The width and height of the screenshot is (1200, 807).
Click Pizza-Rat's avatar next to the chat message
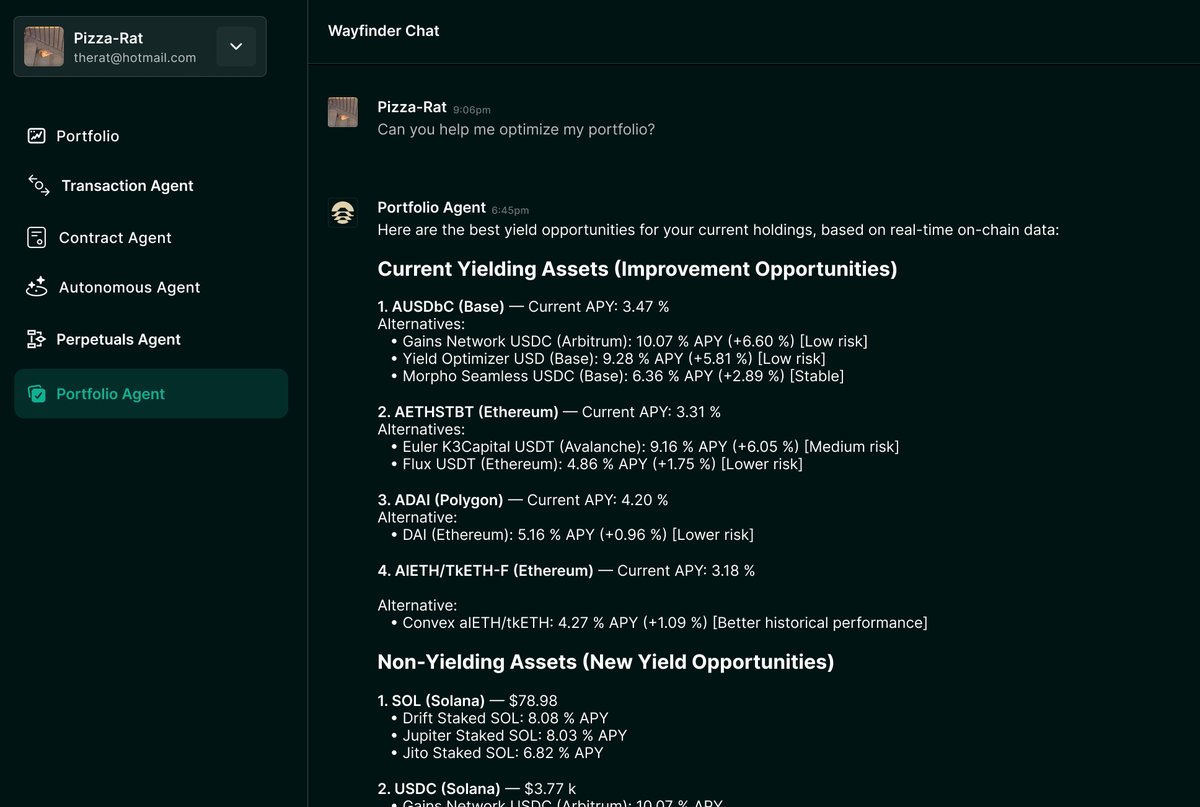tap(343, 112)
